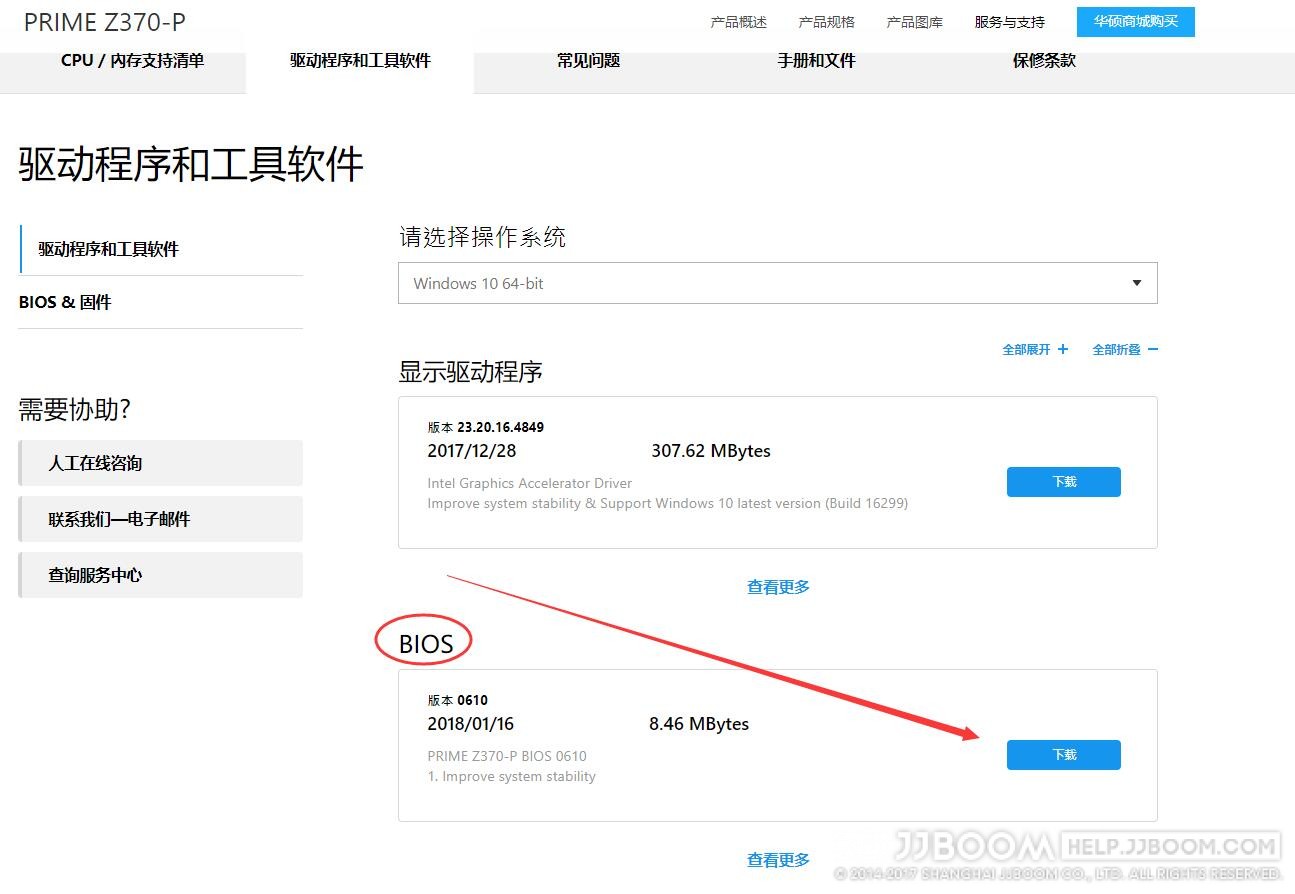Collapse all sections with 全部折叠
Screen dimensions: 1295x894
tap(1125, 349)
